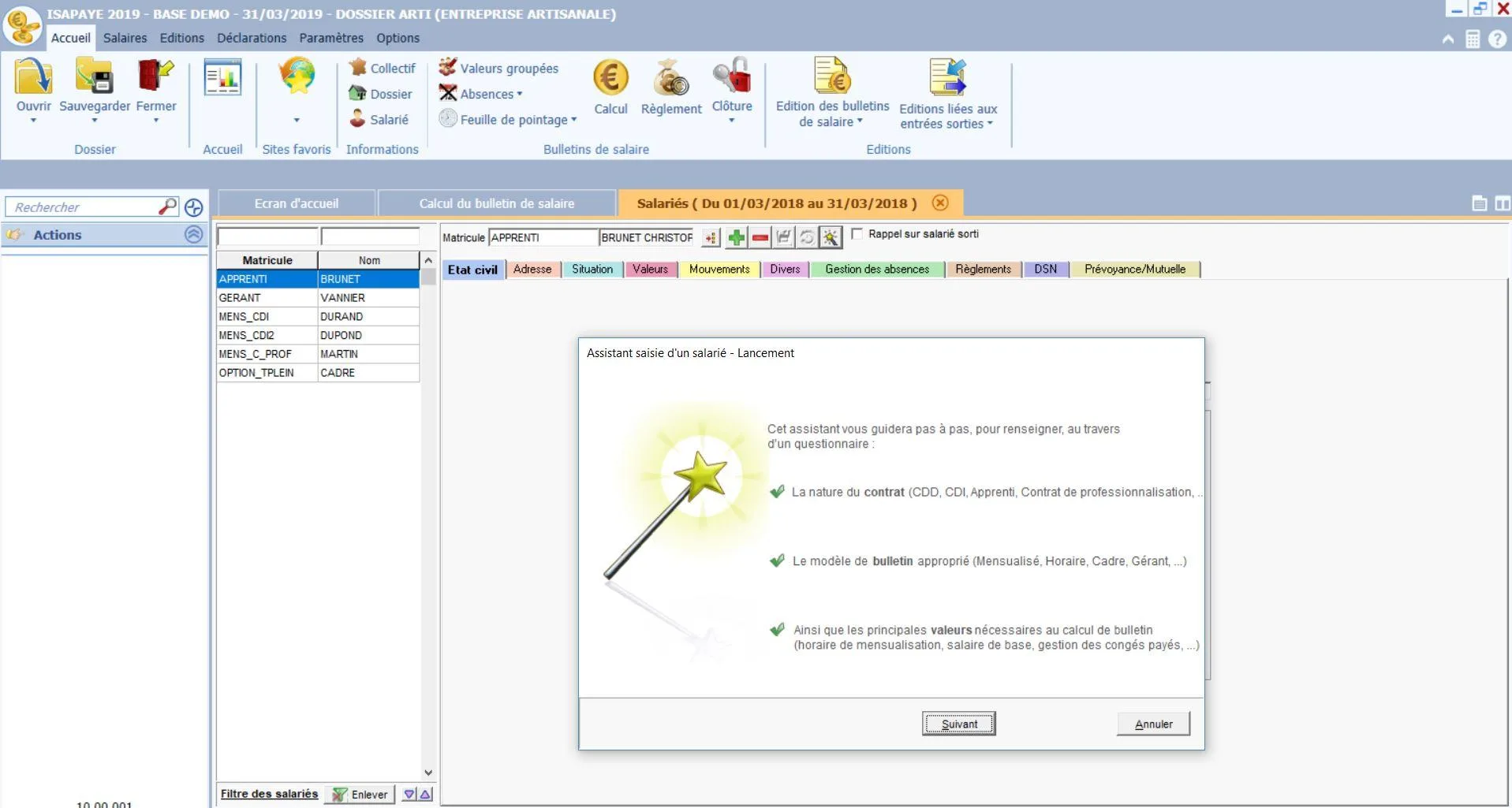The width and height of the screenshot is (1512, 808).
Task: Expand the Clôture dropdown arrow
Action: coord(731,121)
